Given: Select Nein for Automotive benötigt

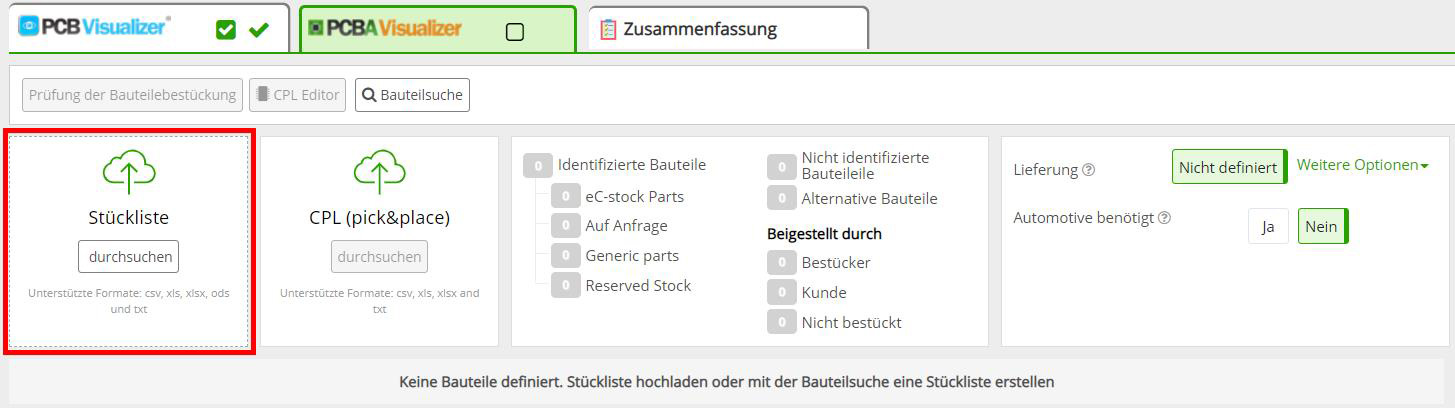Looking at the screenshot, I should click(x=1322, y=226).
